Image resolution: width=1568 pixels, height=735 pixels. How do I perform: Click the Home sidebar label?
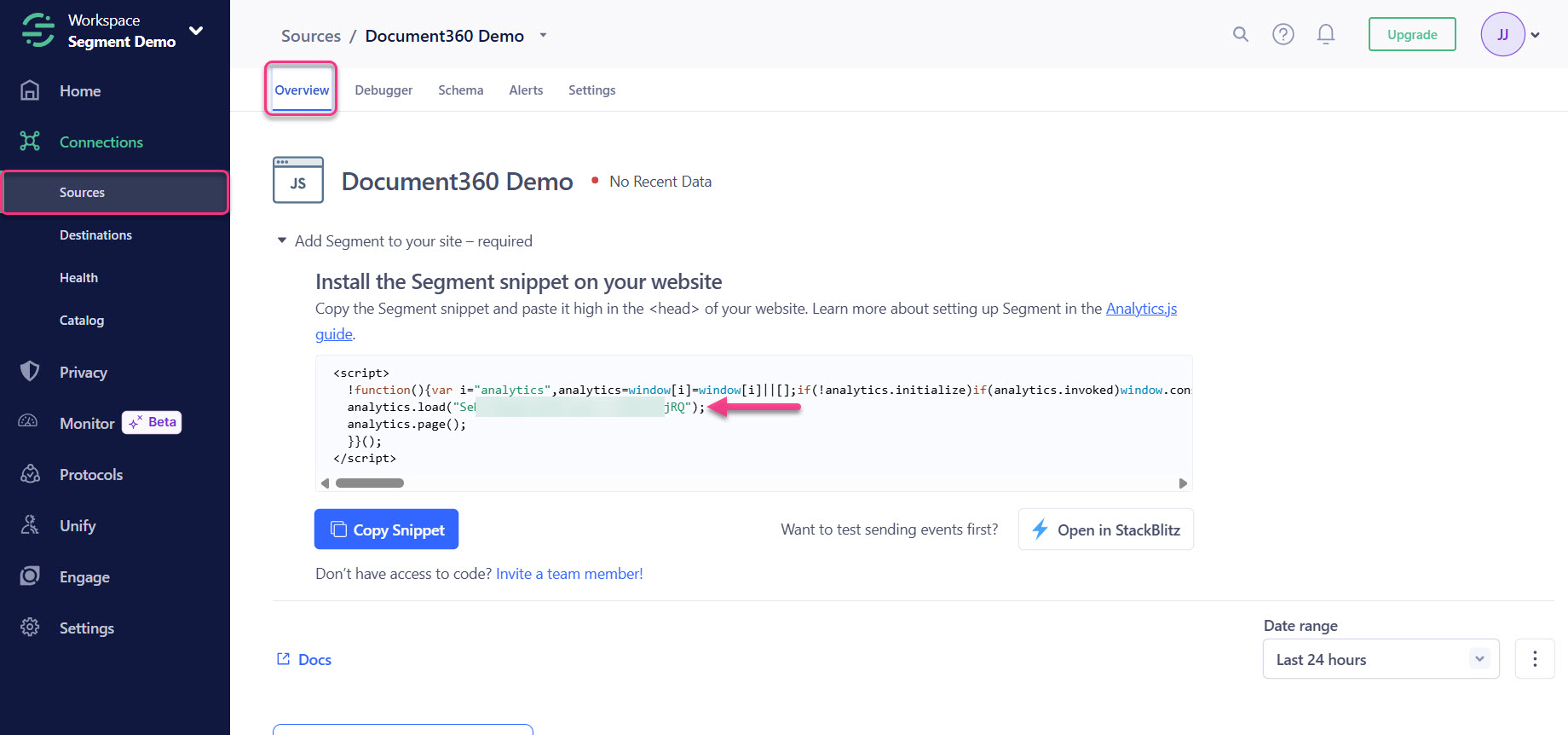(80, 91)
